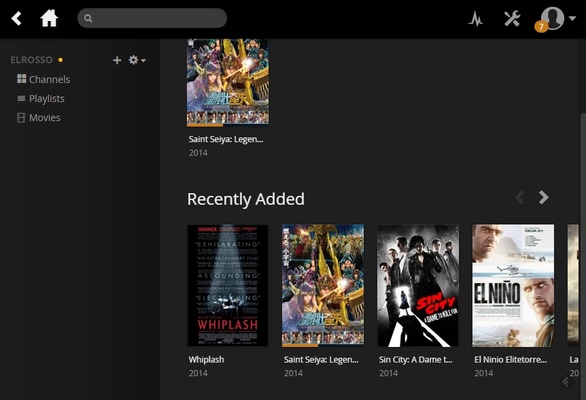The width and height of the screenshot is (586, 400).
Task: Open the El Niño poster
Action: (513, 286)
